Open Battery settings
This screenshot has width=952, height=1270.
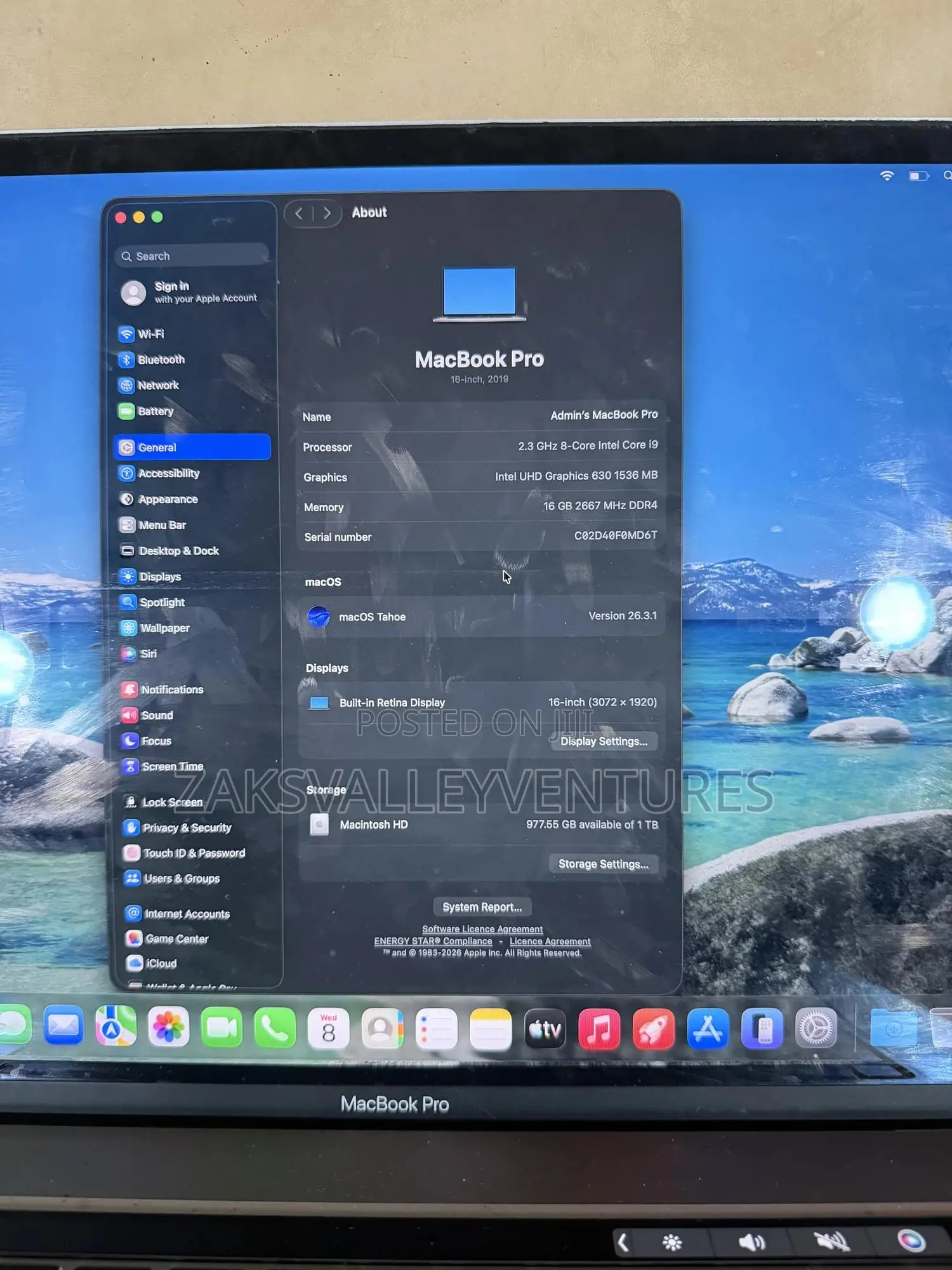(x=146, y=411)
